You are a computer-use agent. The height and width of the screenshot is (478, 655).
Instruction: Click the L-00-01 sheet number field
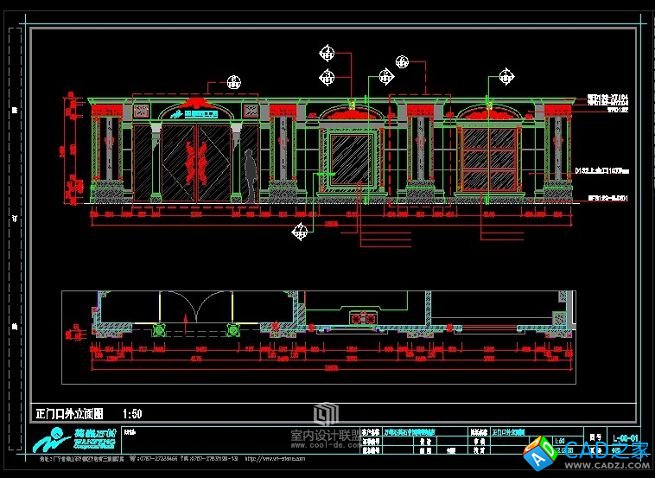625,438
